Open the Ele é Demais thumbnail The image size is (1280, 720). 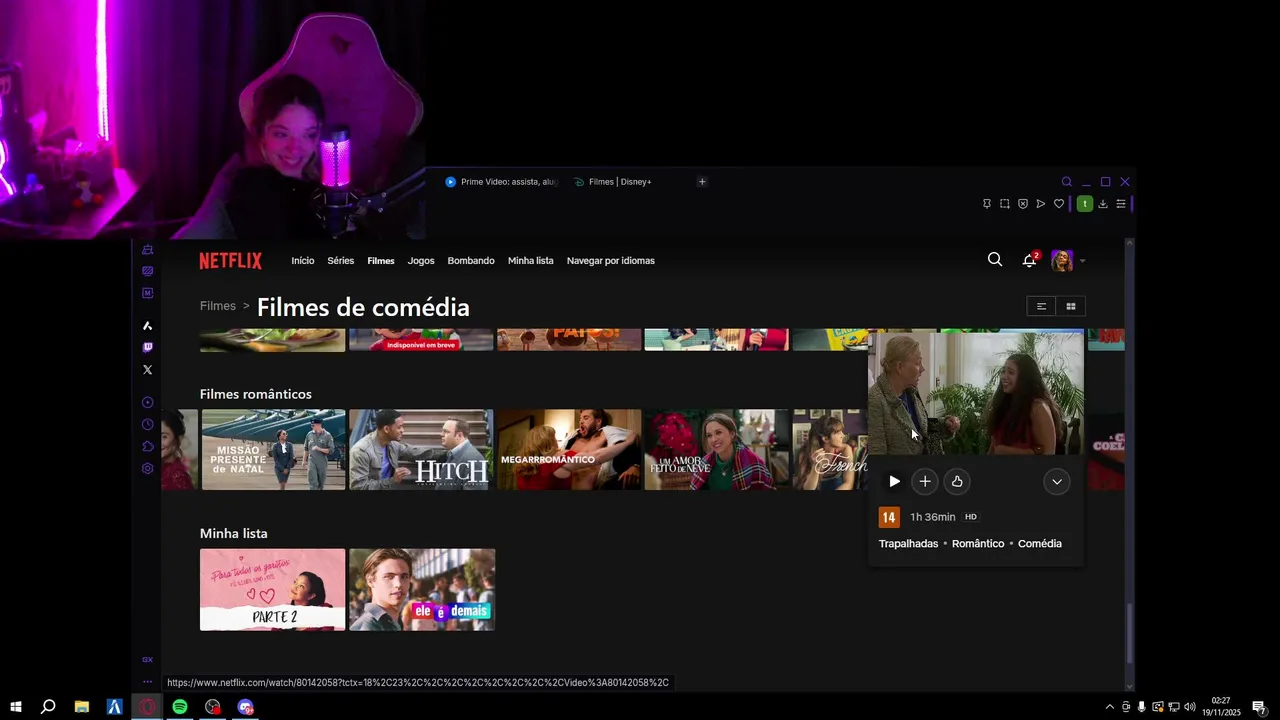pos(422,589)
